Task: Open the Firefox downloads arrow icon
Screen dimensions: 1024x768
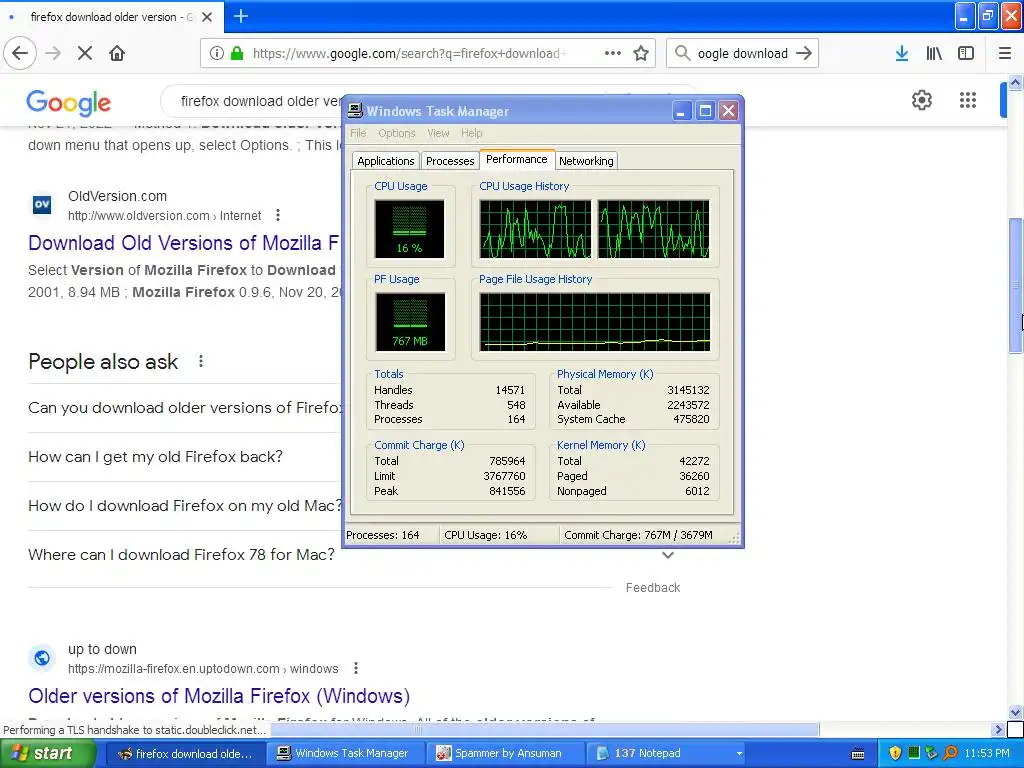Action: (x=901, y=54)
